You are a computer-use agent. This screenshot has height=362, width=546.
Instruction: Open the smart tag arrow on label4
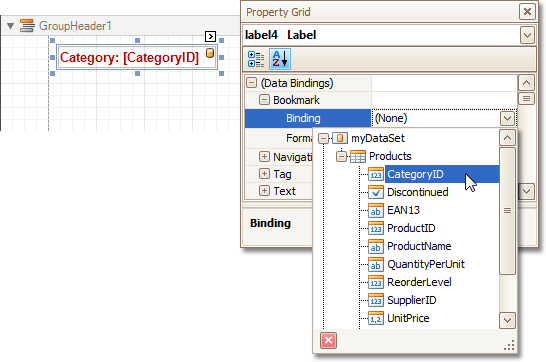tap(210, 36)
